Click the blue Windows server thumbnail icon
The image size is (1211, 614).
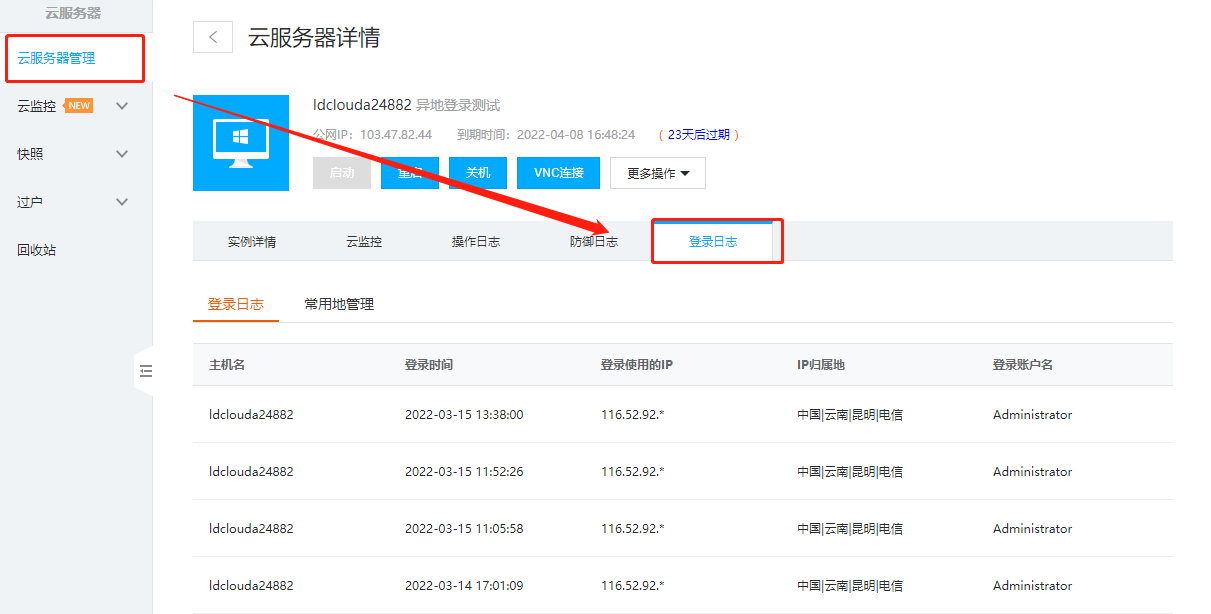tap(240, 142)
